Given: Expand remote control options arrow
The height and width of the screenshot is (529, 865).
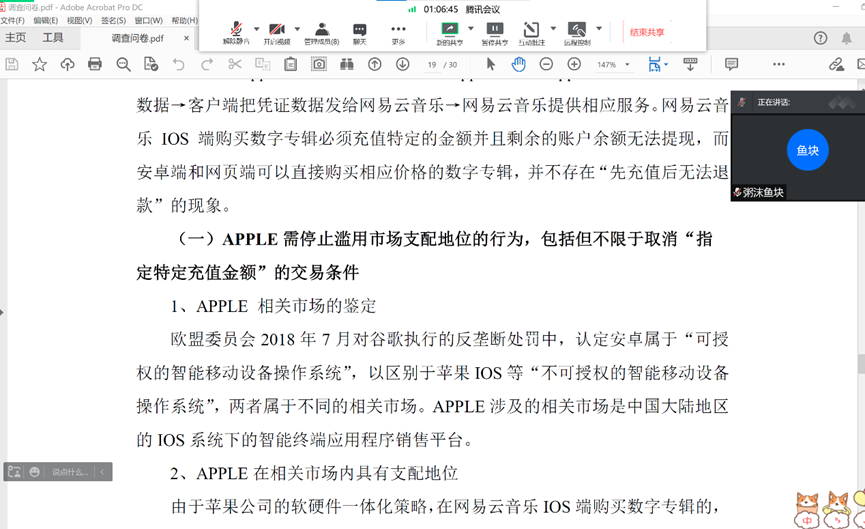Looking at the screenshot, I should click(599, 29).
